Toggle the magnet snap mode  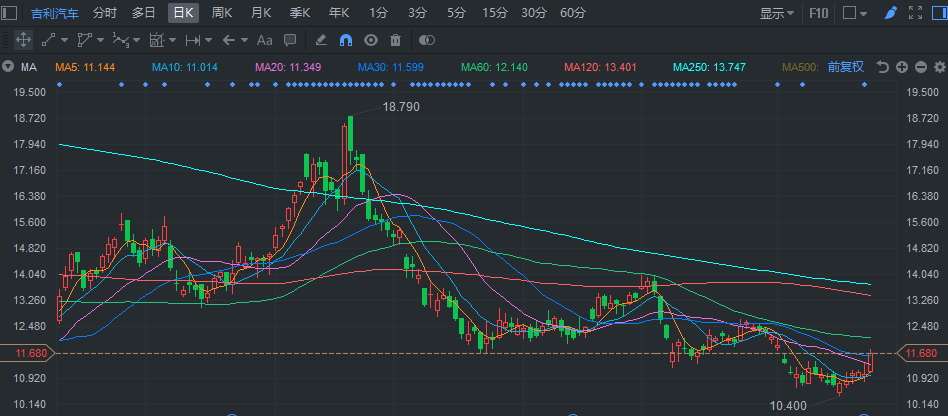(x=346, y=41)
